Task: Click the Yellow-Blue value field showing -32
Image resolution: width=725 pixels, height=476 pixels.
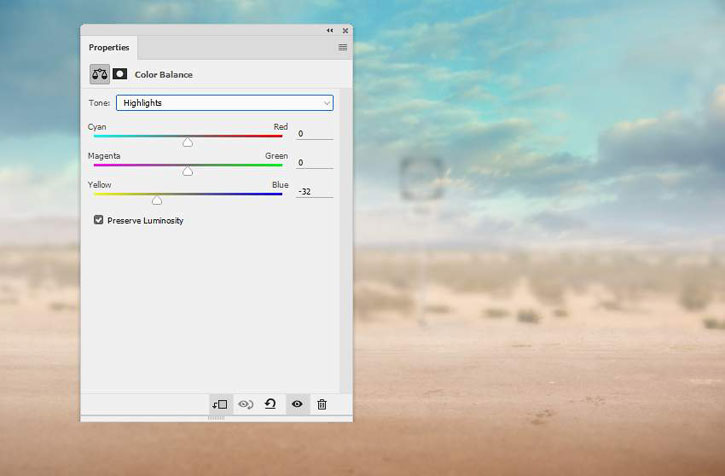Action: pos(314,192)
